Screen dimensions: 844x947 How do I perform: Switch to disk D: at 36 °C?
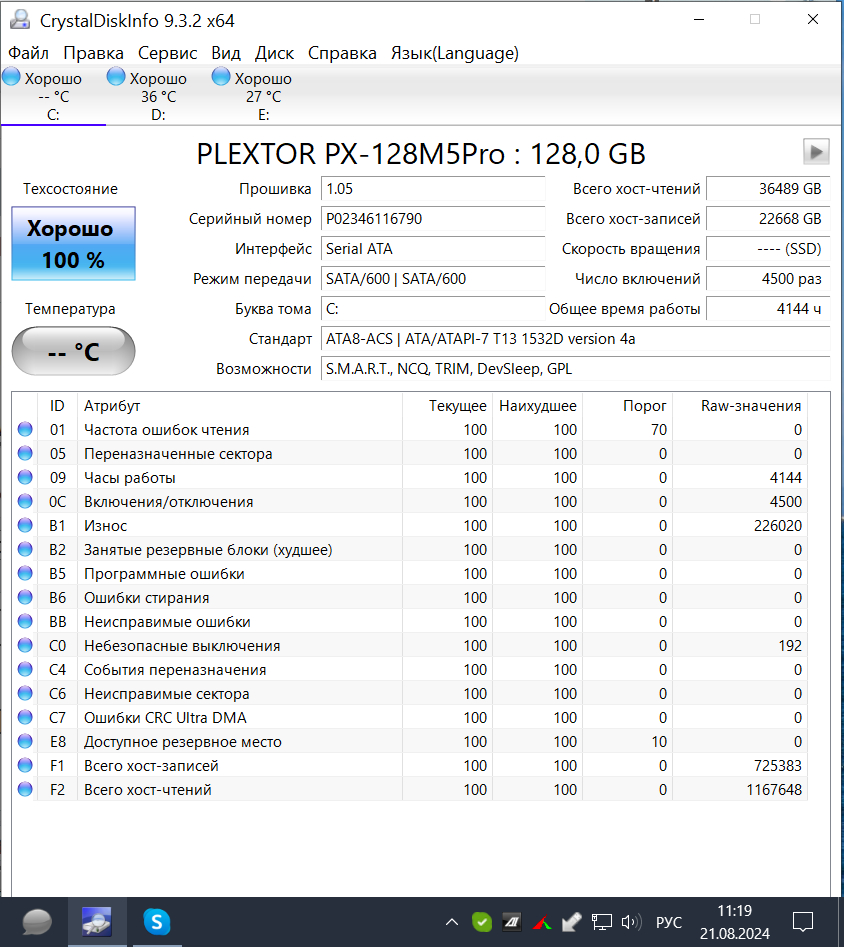click(x=158, y=95)
